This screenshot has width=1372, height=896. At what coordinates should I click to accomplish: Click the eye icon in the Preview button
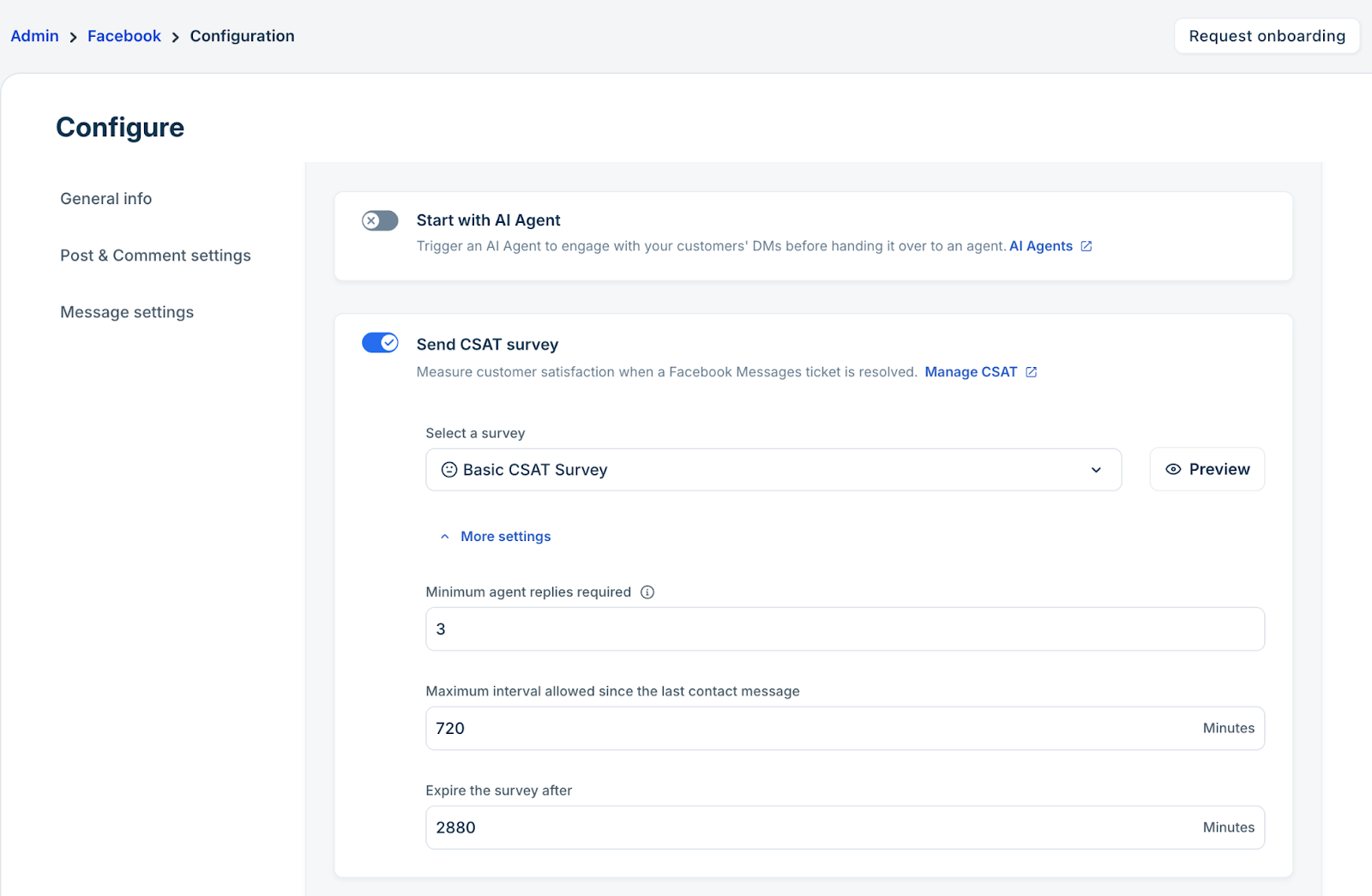(x=1173, y=470)
